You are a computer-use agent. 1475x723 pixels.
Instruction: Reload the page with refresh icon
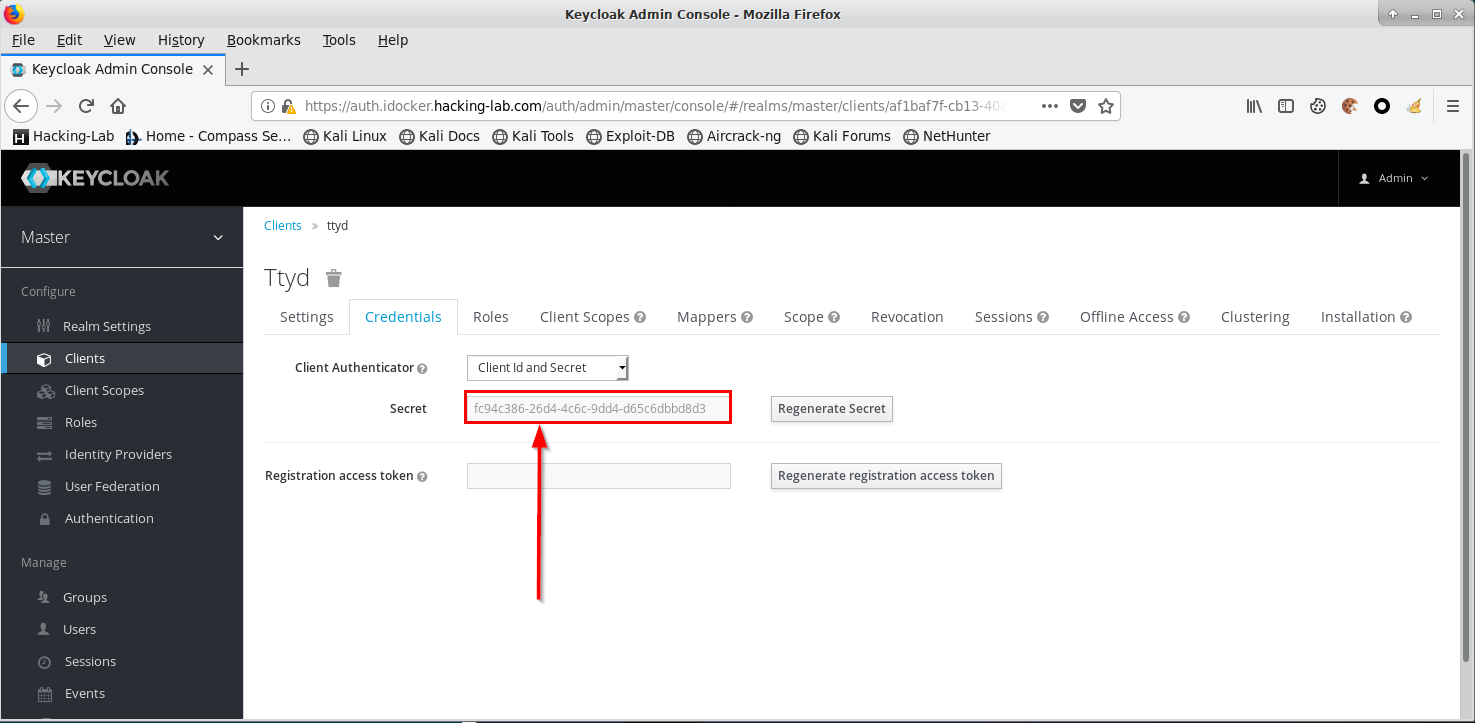86,106
